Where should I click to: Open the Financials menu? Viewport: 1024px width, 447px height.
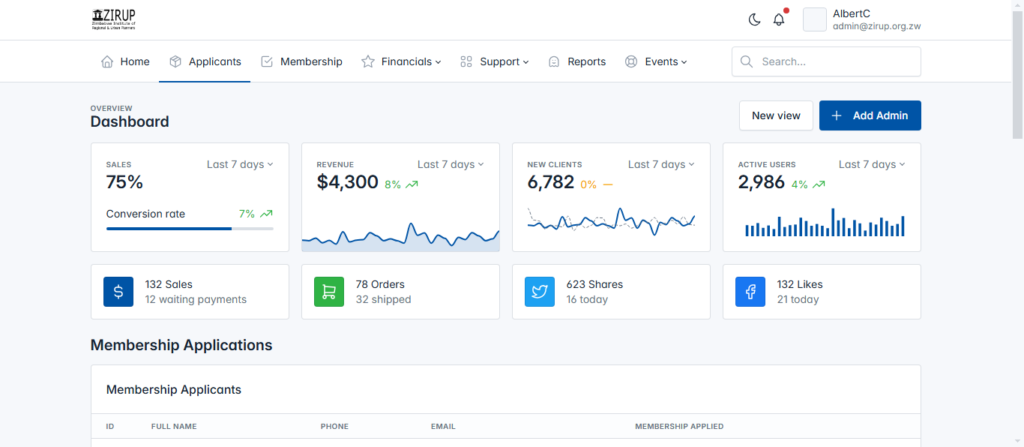[x=401, y=61]
